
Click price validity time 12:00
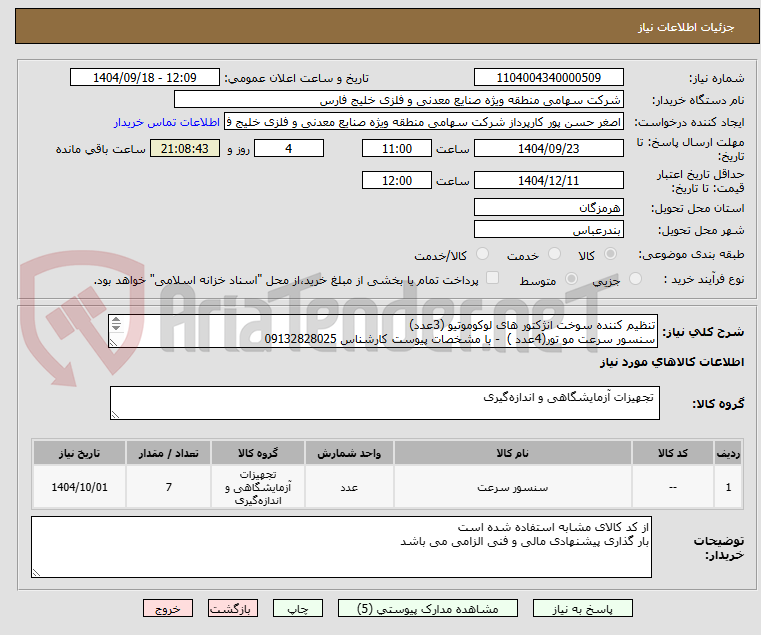click(x=397, y=181)
